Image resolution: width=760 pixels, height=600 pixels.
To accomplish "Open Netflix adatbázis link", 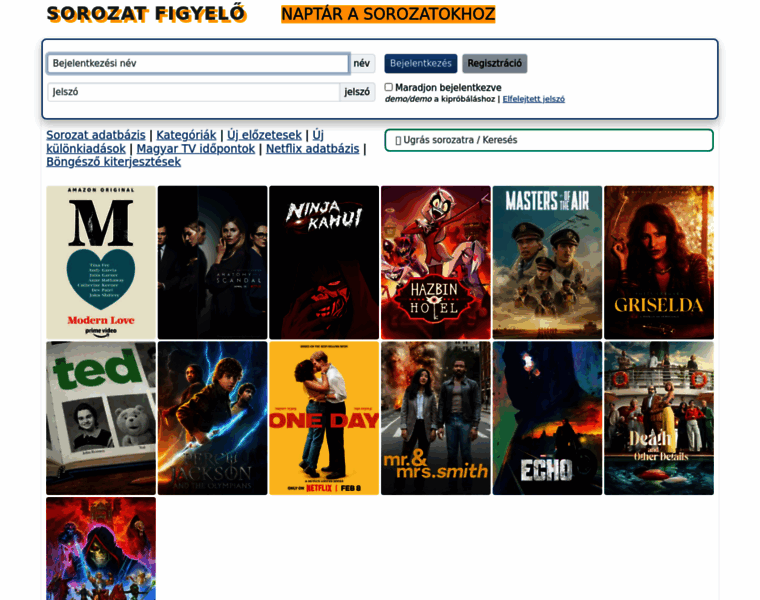I will point(313,148).
